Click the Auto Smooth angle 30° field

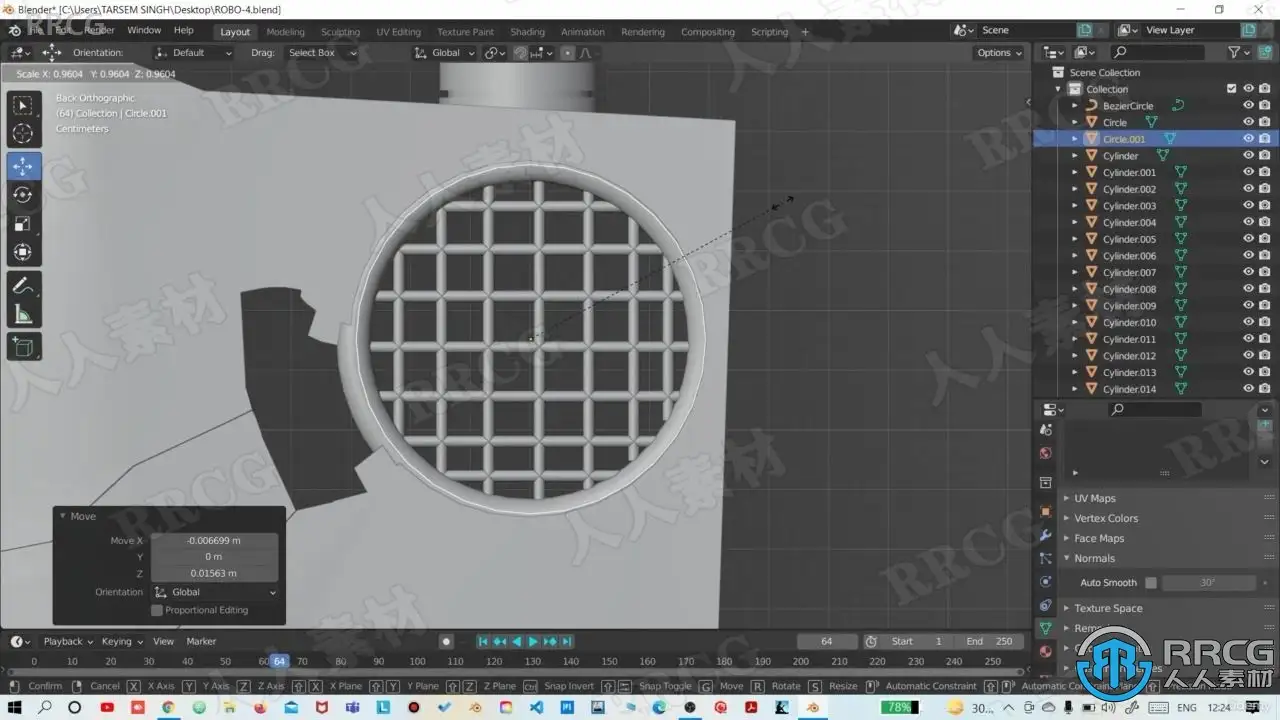1208,582
